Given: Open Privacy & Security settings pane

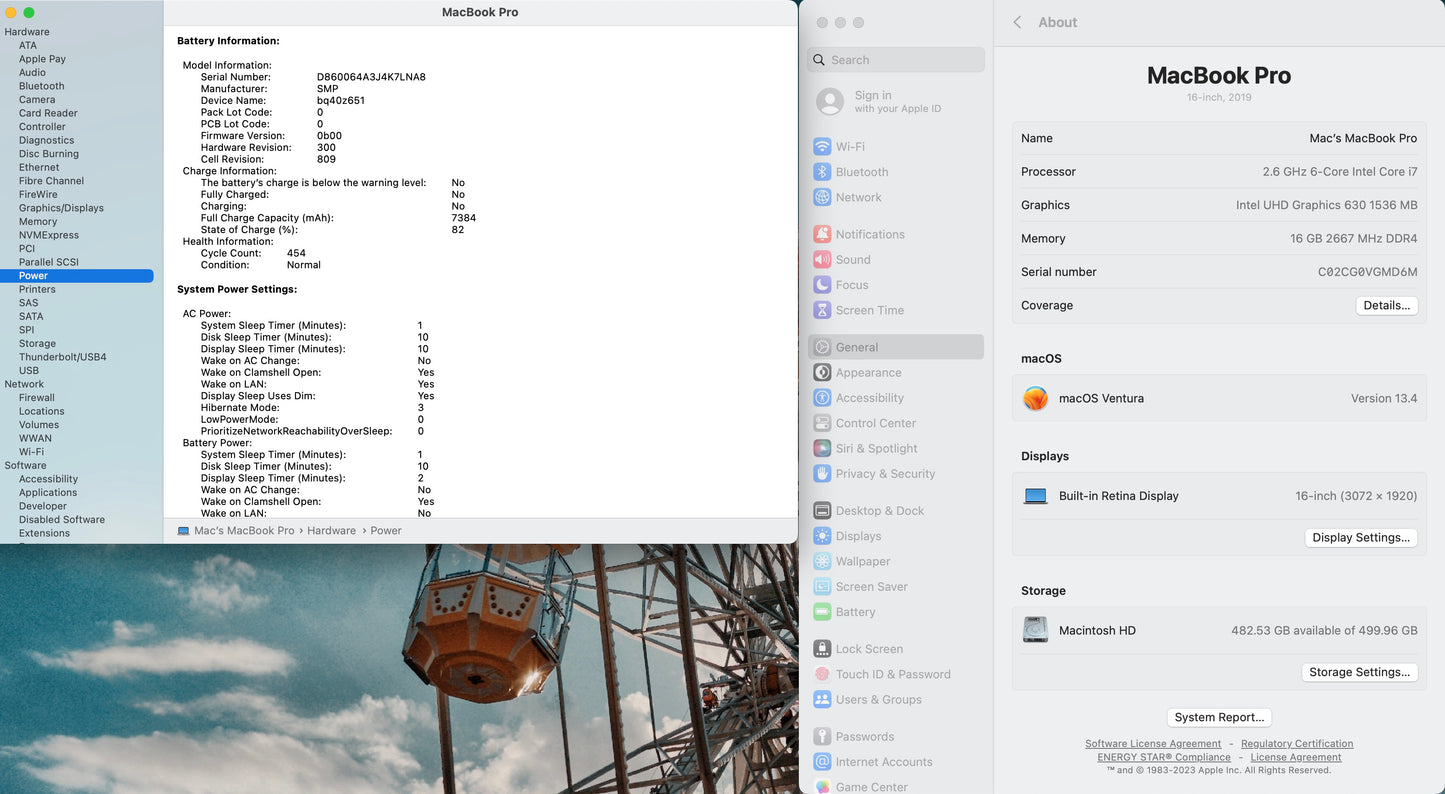Looking at the screenshot, I should pos(885,474).
